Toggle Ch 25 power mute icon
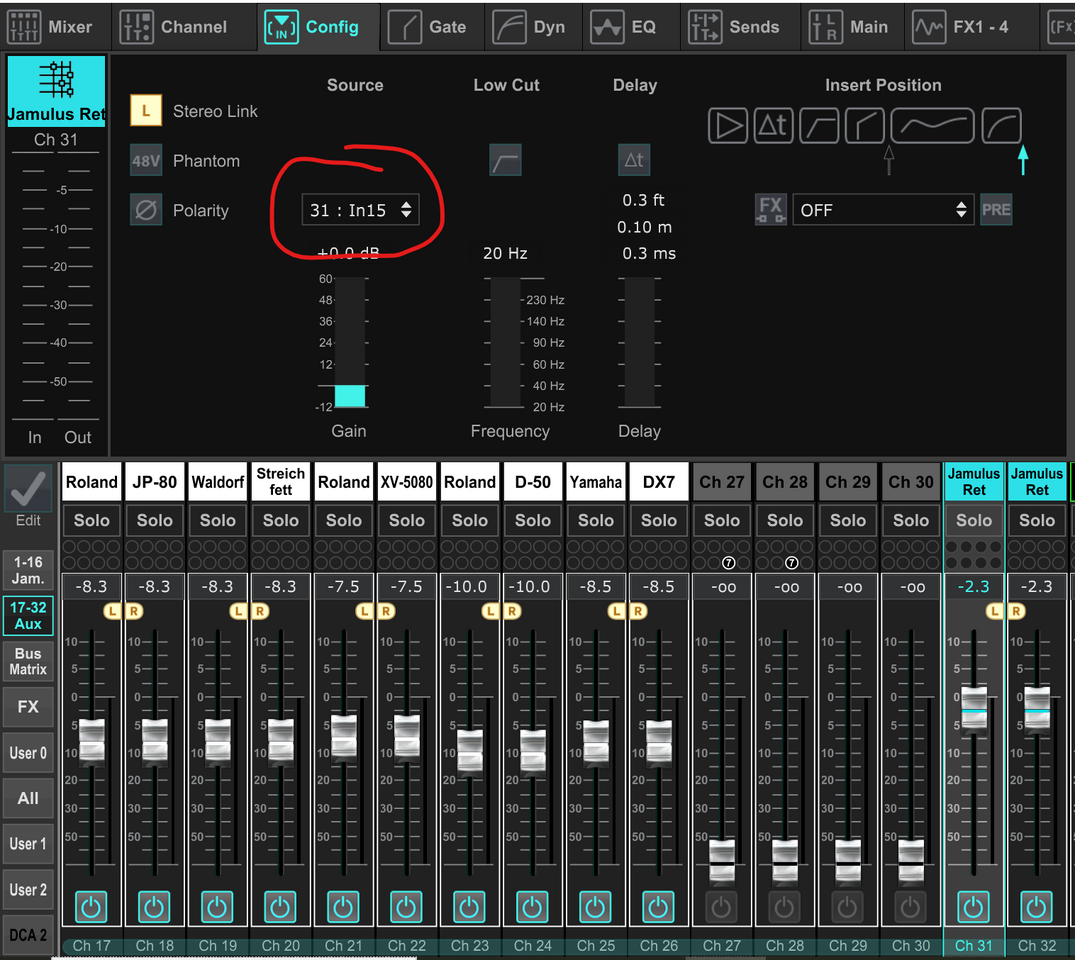Viewport: 1075px width, 960px height. point(596,907)
